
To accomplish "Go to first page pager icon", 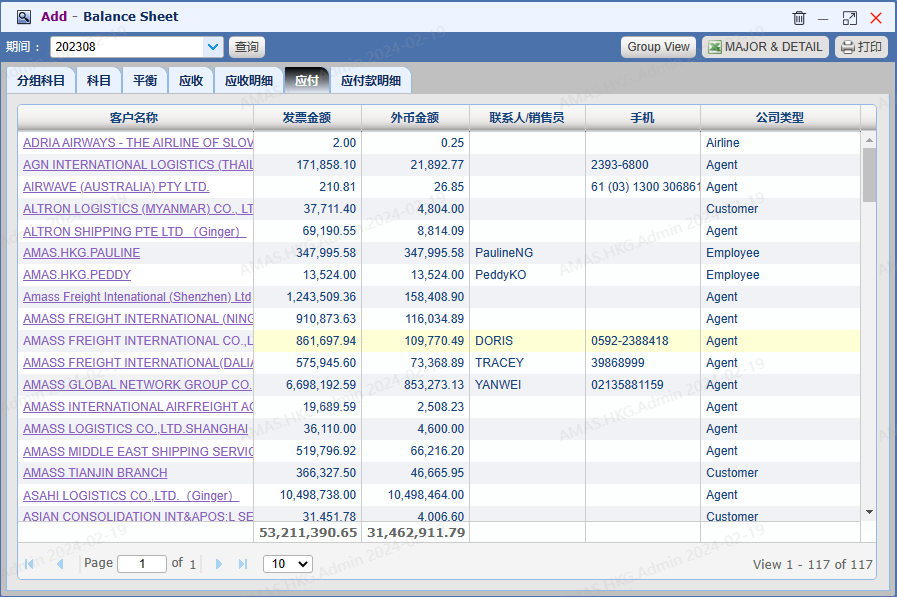I will pyautogui.click(x=29, y=564).
